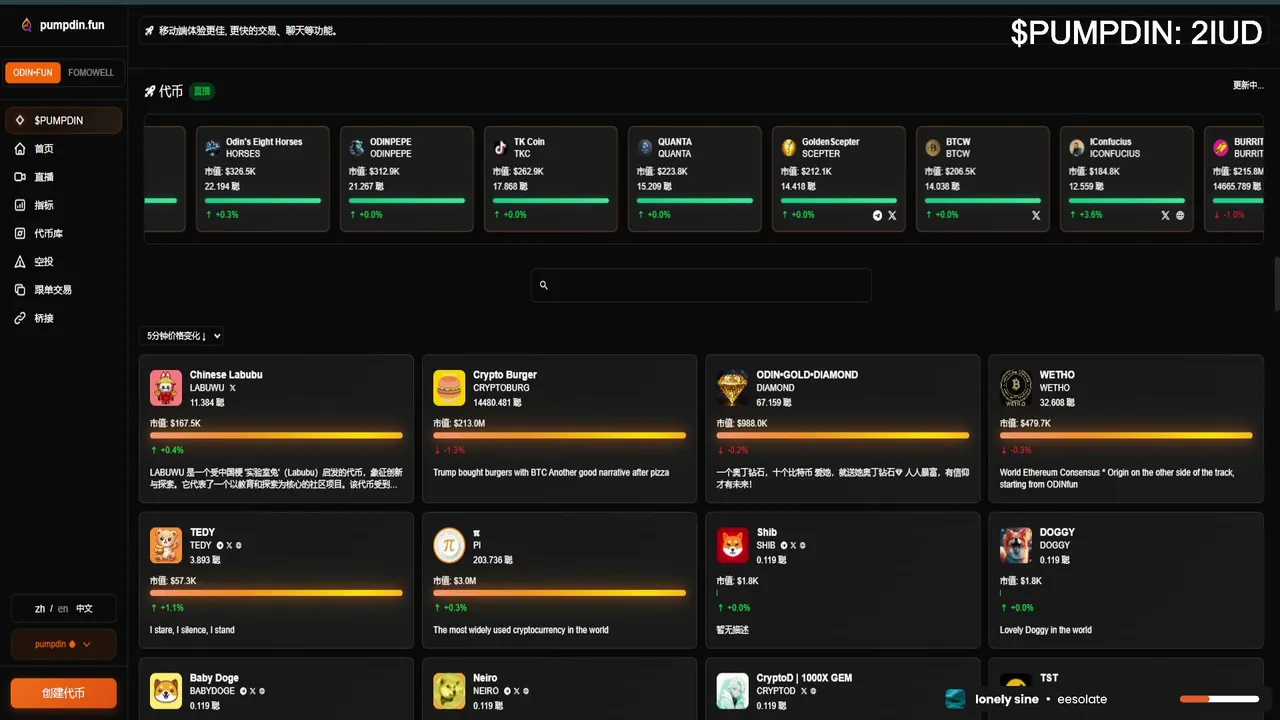1280x720 pixels.
Task: Click the ODIN•GOLD•DIAMOND diamond image
Action: pos(733,388)
